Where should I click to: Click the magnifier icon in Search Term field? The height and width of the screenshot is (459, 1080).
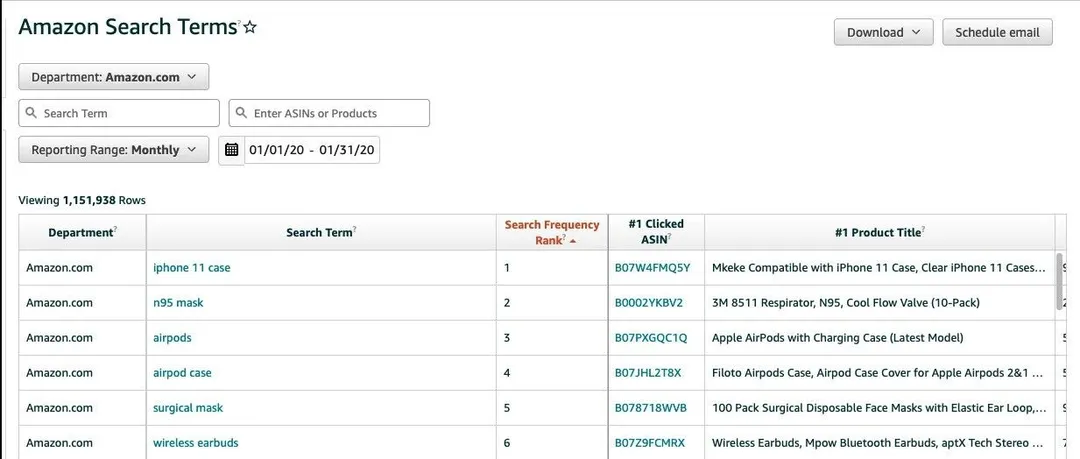31,113
